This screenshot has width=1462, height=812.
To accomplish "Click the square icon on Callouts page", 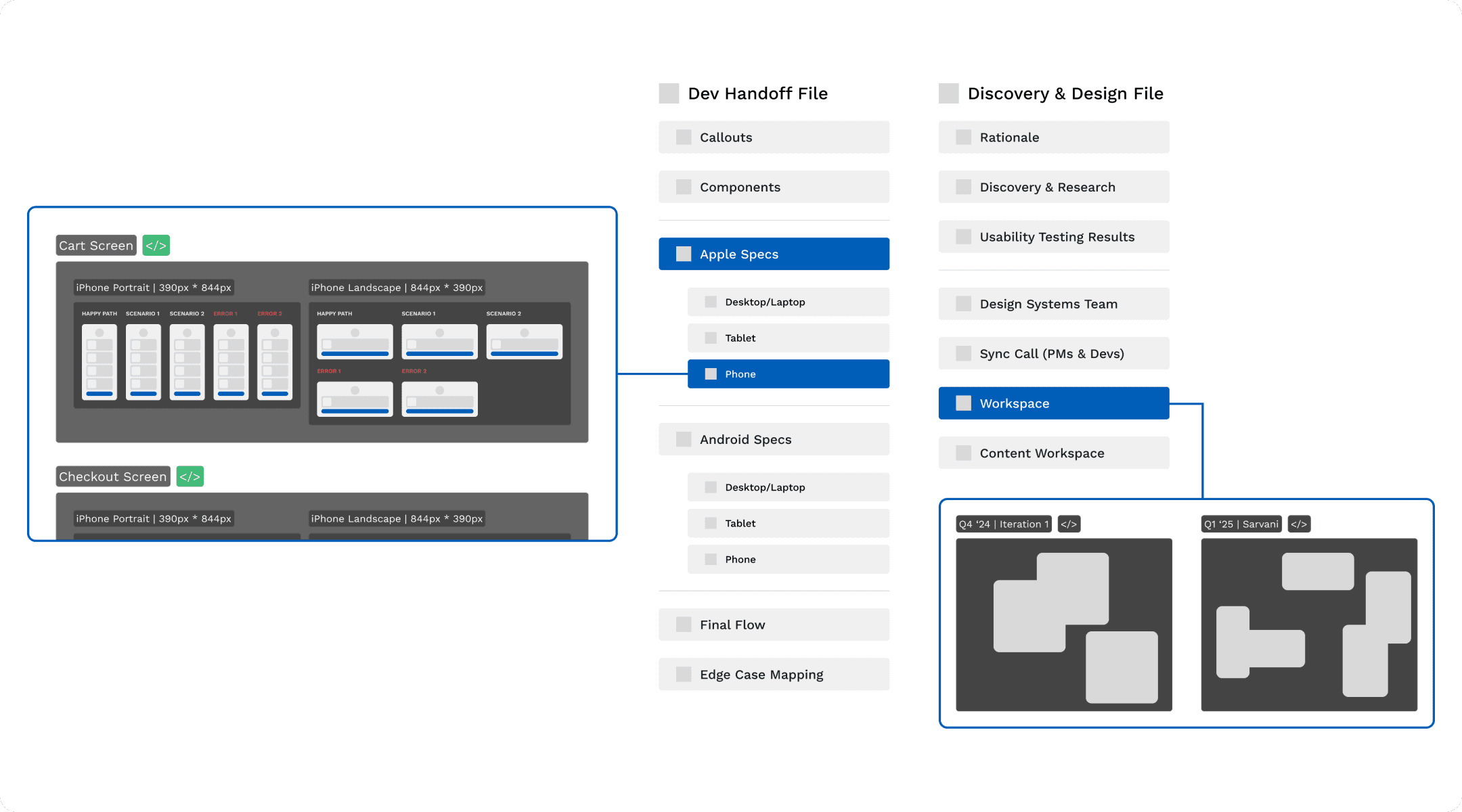I will click(x=684, y=137).
